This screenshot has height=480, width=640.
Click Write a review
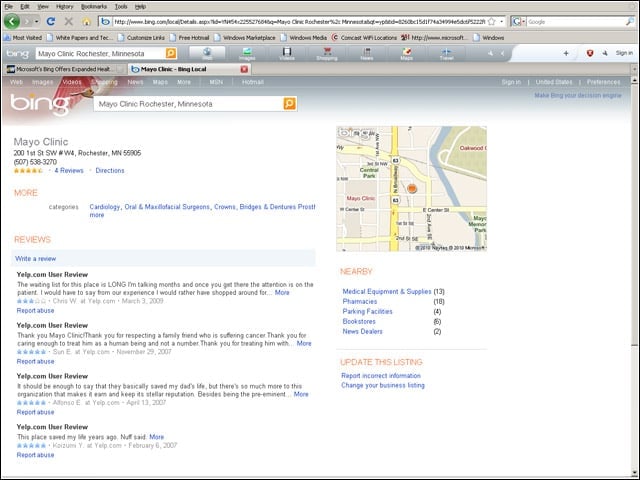pos(36,259)
